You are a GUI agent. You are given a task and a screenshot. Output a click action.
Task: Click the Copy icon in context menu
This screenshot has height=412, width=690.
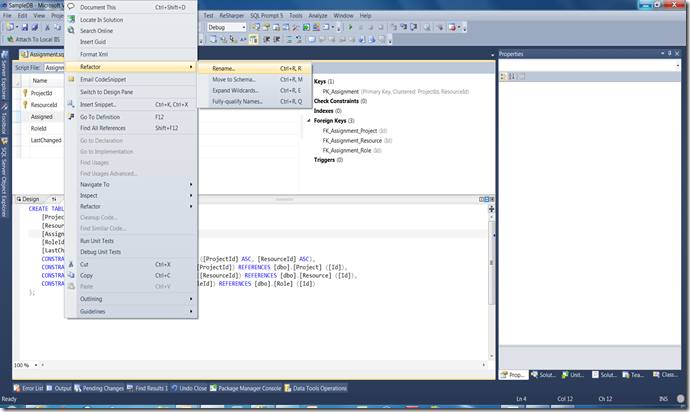tap(71, 275)
